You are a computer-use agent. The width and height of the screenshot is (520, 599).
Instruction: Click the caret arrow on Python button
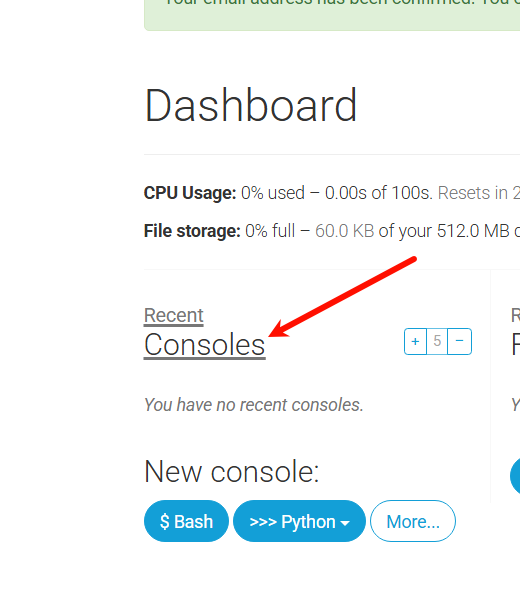(x=345, y=523)
